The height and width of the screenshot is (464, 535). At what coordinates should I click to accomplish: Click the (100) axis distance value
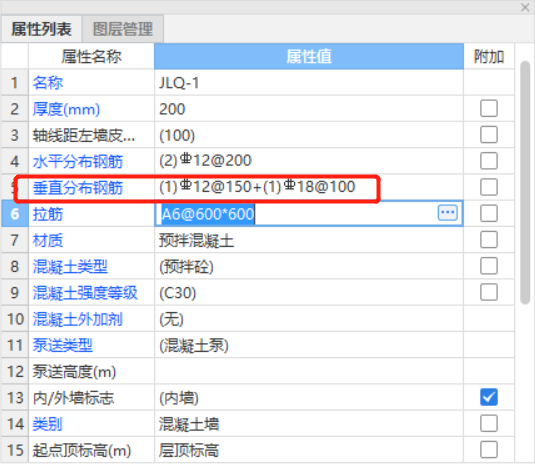point(309,135)
